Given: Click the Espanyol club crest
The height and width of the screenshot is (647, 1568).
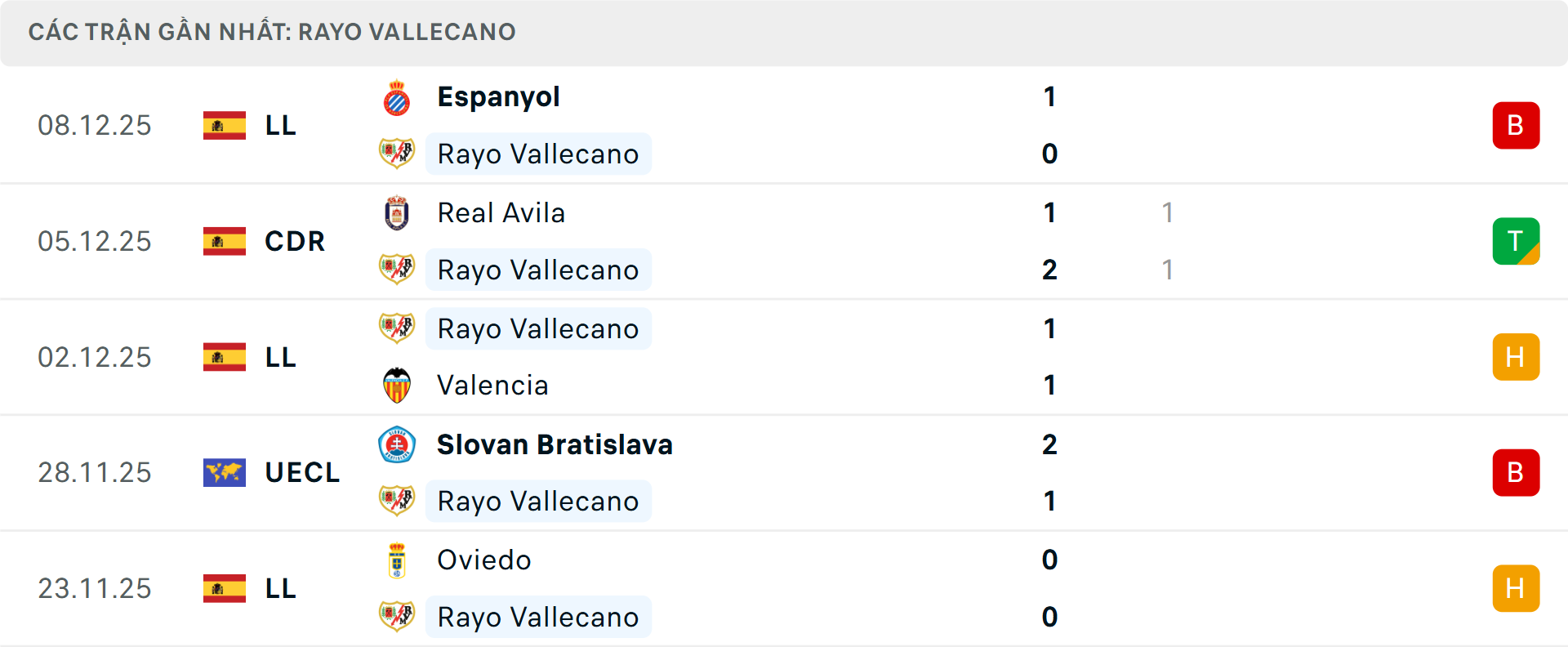Looking at the screenshot, I should [x=397, y=96].
